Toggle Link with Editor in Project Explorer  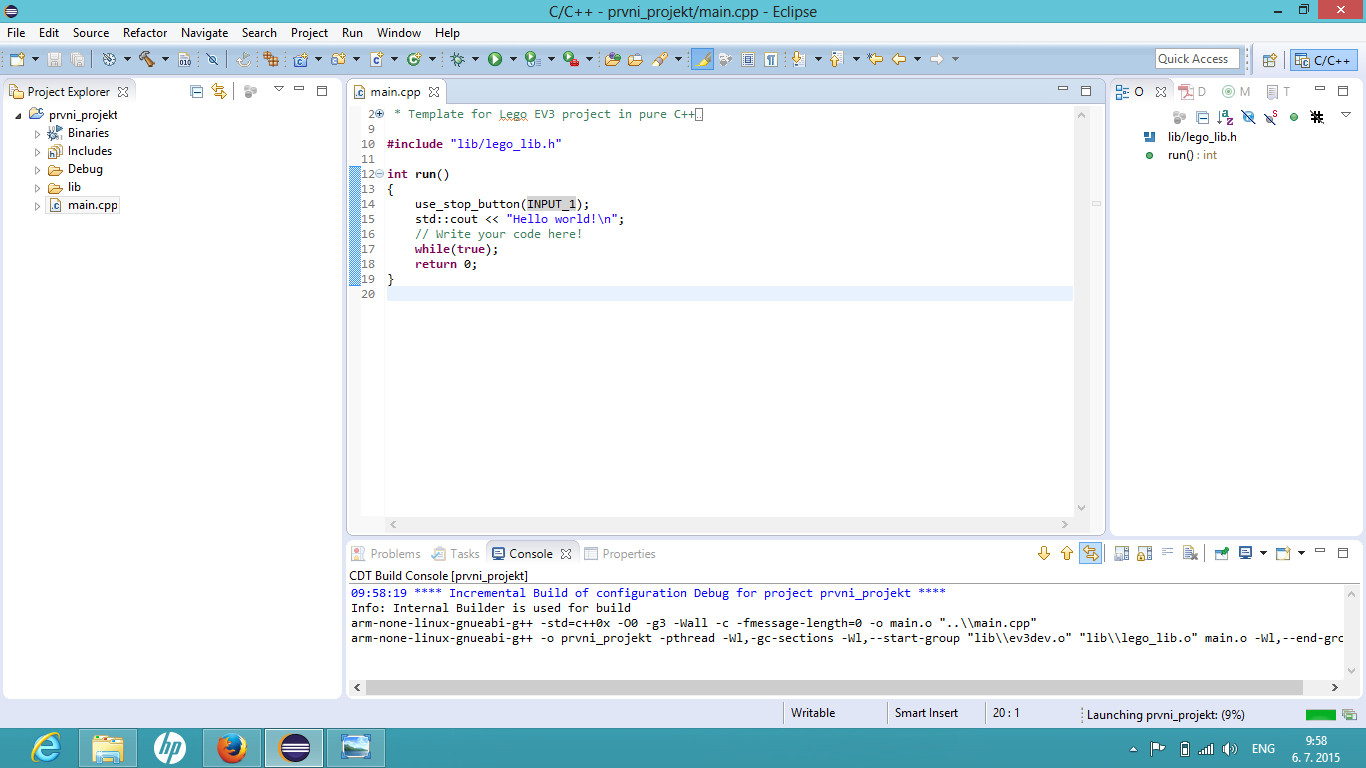click(219, 91)
